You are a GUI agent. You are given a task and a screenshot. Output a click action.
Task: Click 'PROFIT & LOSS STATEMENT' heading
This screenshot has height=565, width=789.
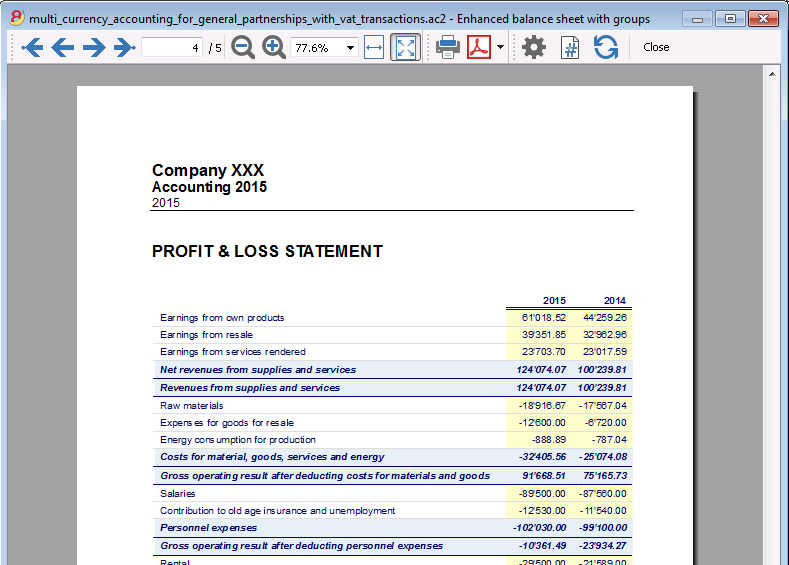point(267,251)
